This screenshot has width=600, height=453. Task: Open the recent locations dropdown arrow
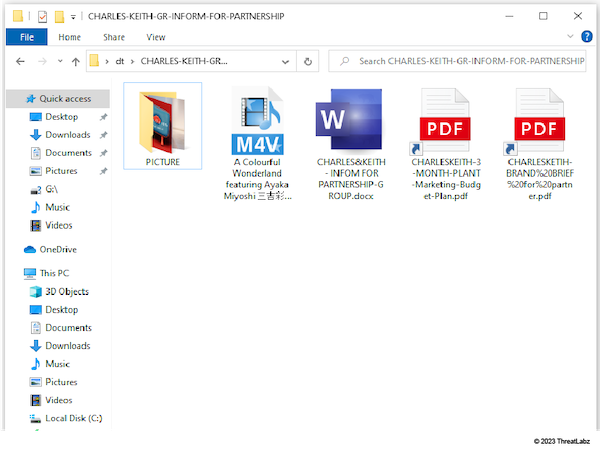click(x=59, y=61)
